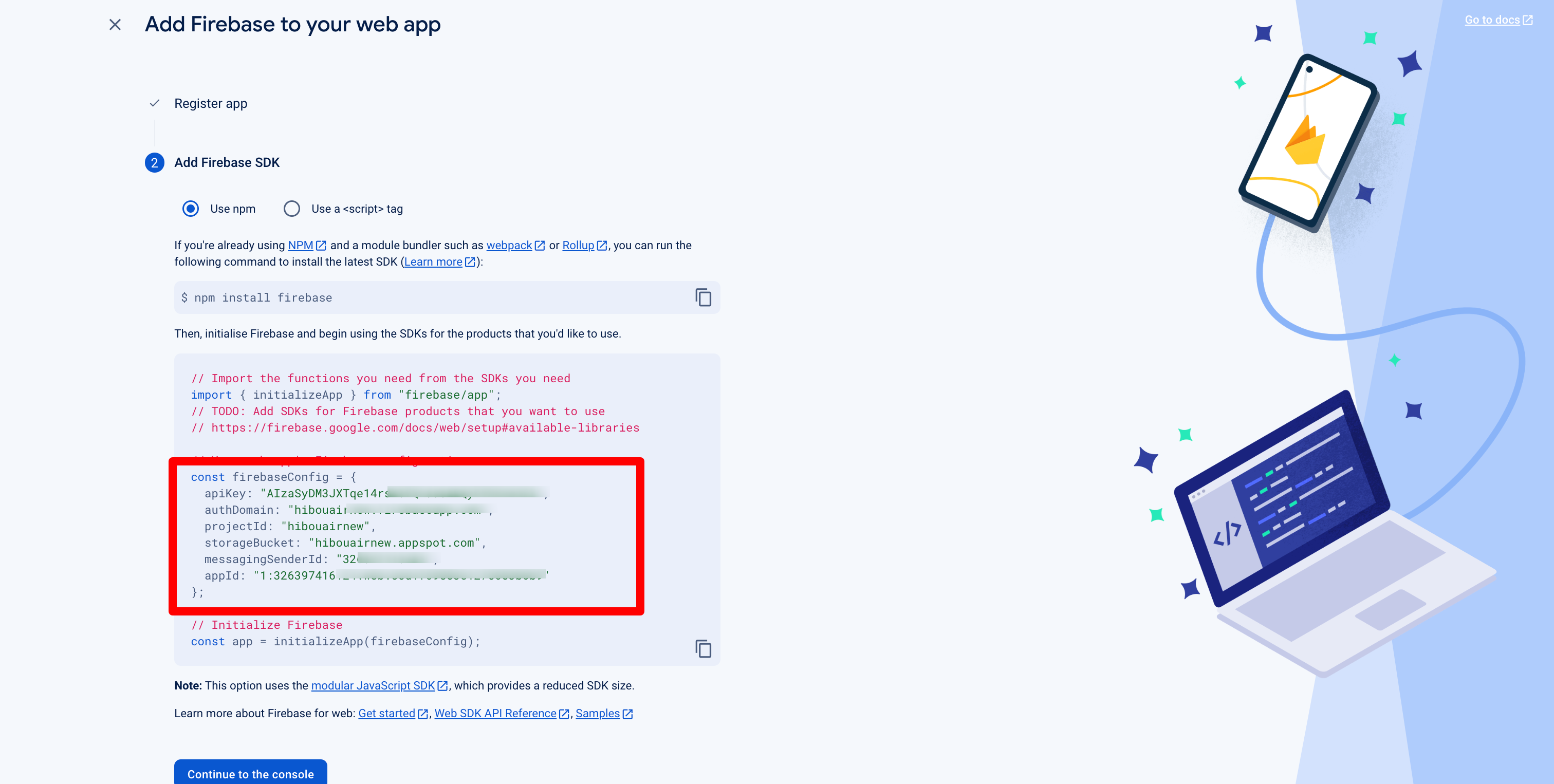Click the authDomain config line
Image resolution: width=1554 pixels, height=784 pixels.
[x=349, y=510]
